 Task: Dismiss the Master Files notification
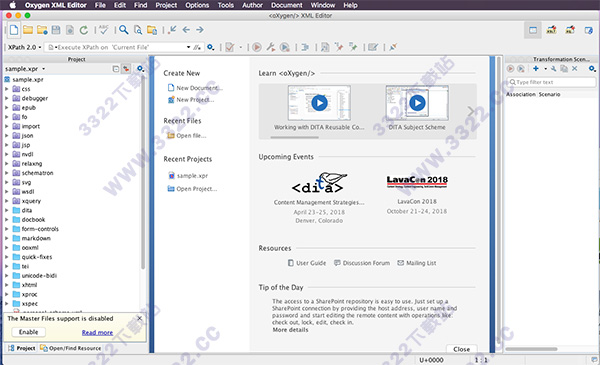pos(140,318)
